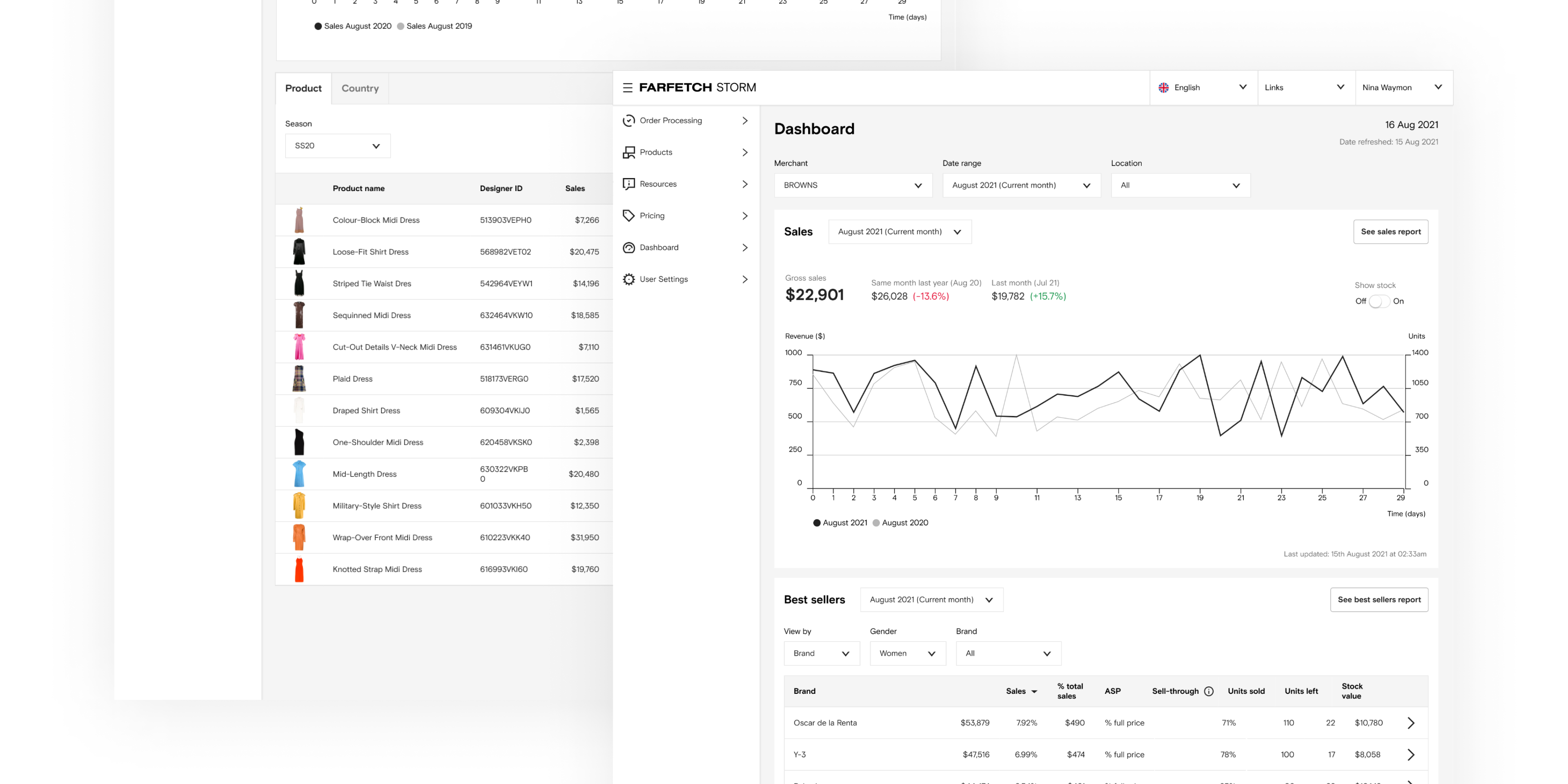Click the Military-Style Shirt Dress name
The width and height of the screenshot is (1568, 784).
click(377, 506)
